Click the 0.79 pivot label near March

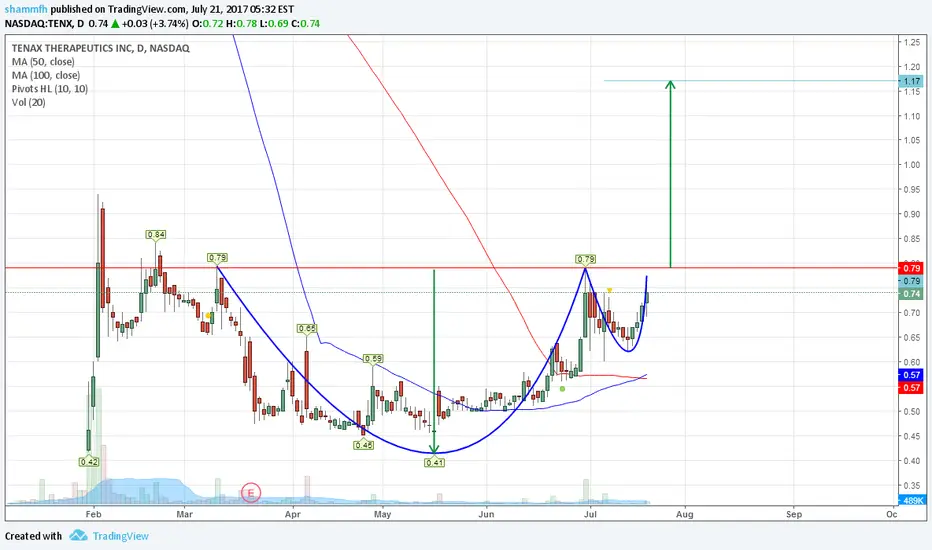[x=218, y=258]
